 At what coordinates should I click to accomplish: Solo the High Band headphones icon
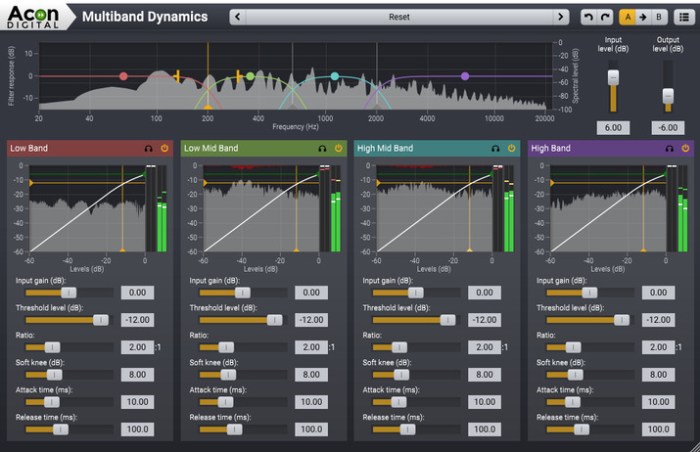tap(670, 148)
